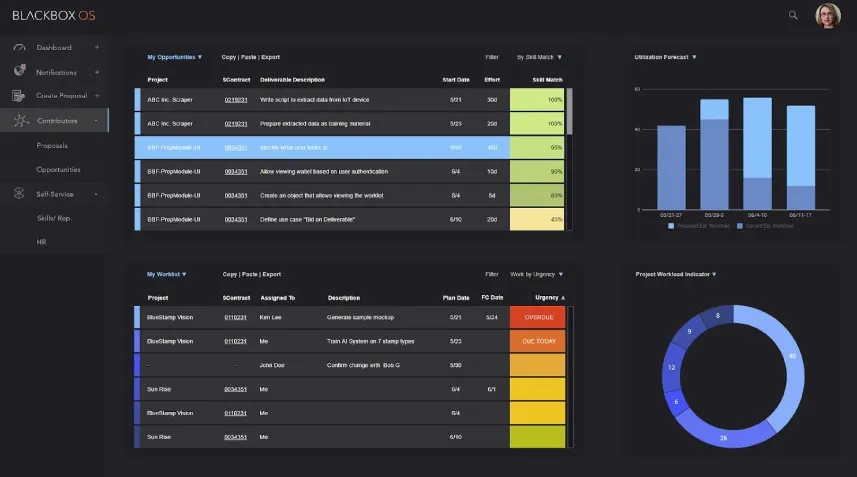Click the DUE TODAY urgency cell
The image size is (857, 477).
pos(537,341)
